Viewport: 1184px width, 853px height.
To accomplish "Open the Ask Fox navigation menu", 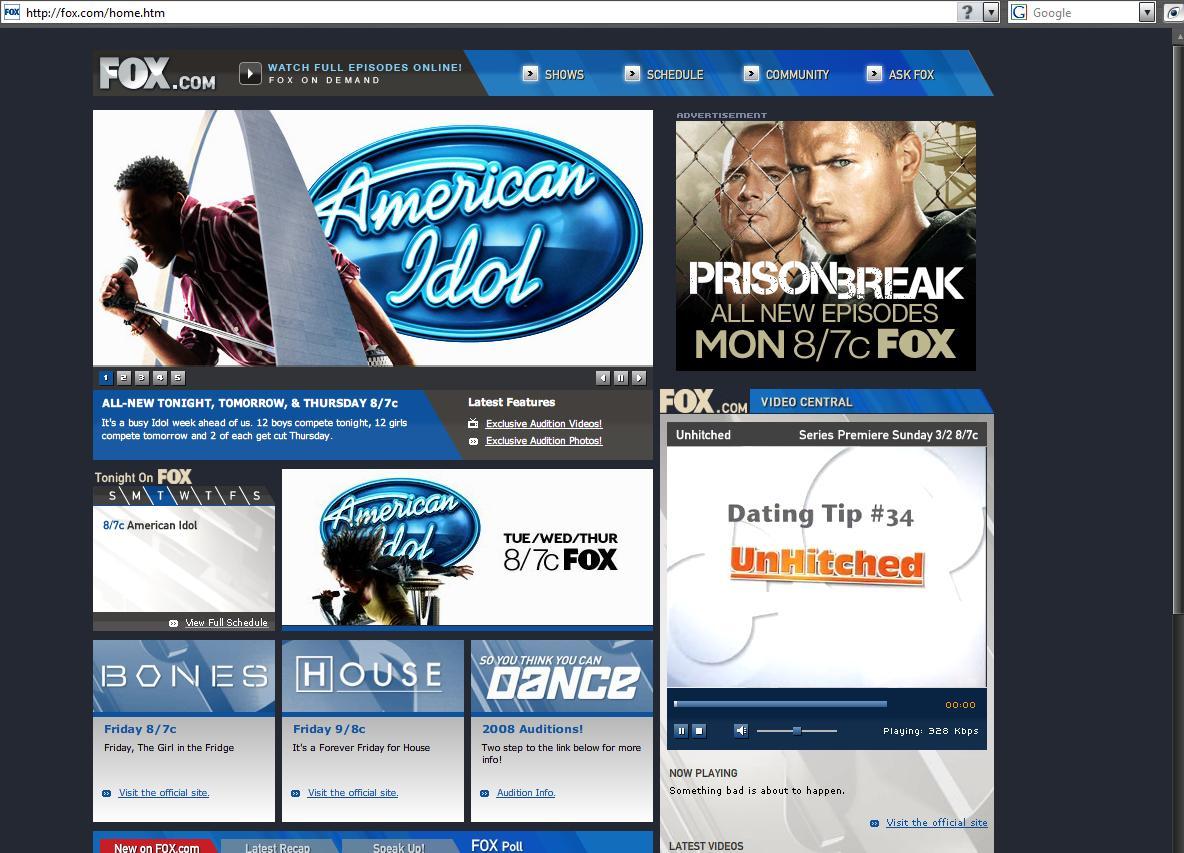I will (x=911, y=75).
